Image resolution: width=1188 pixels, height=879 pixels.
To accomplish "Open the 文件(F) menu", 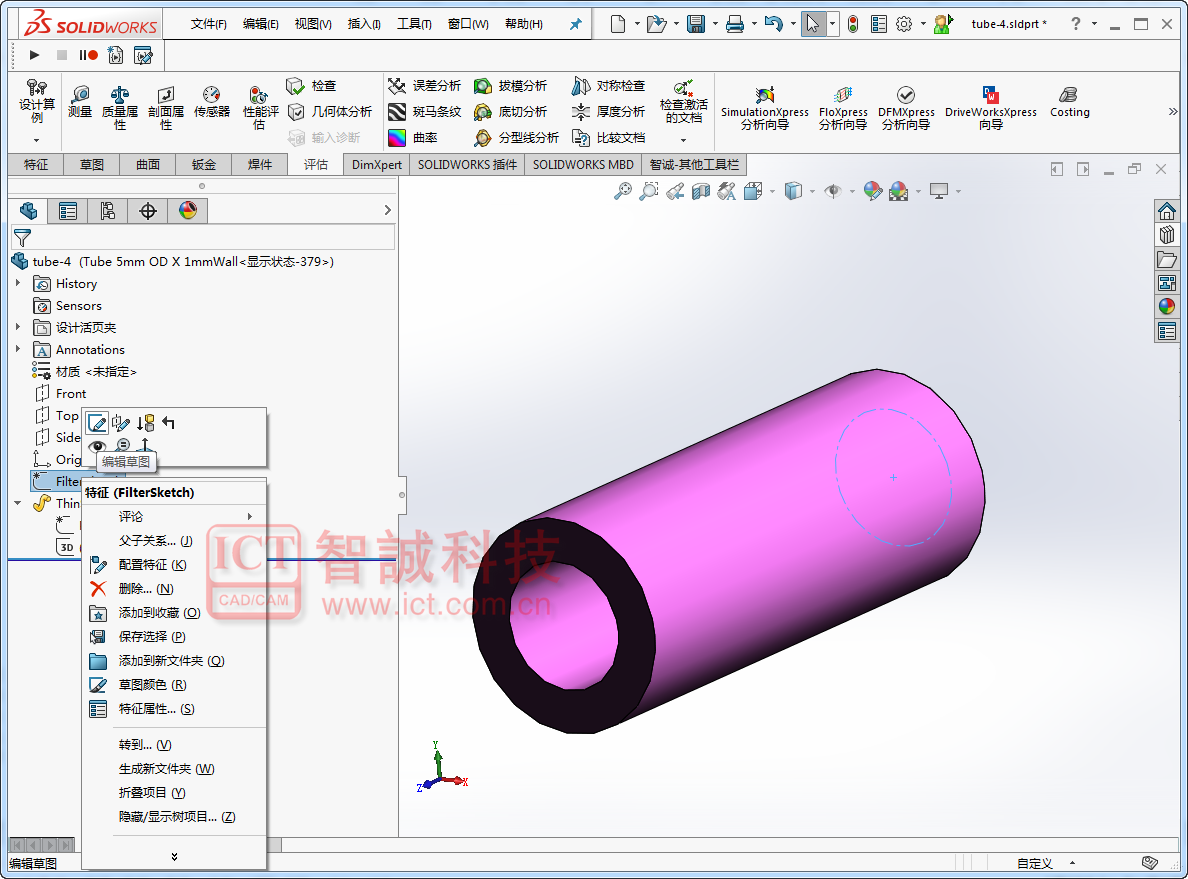I will click(208, 24).
